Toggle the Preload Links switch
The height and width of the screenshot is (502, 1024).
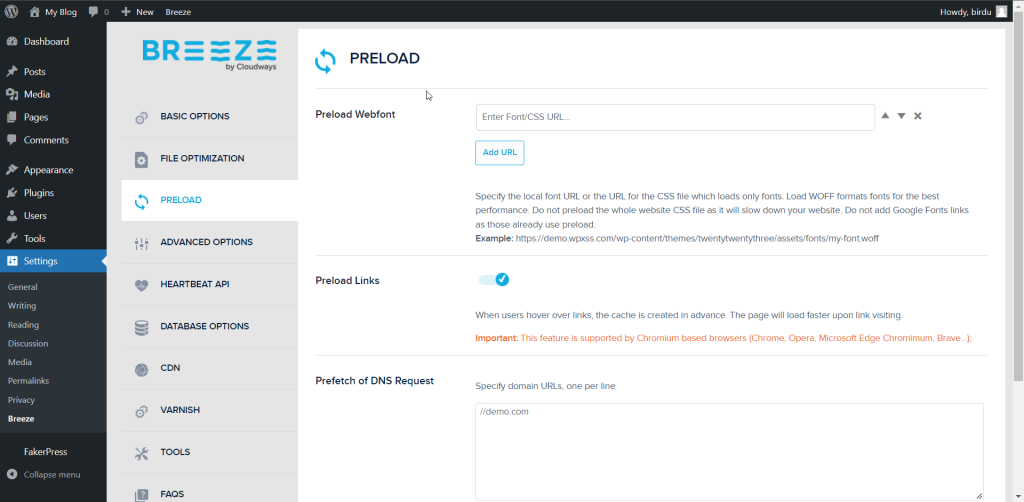(494, 280)
